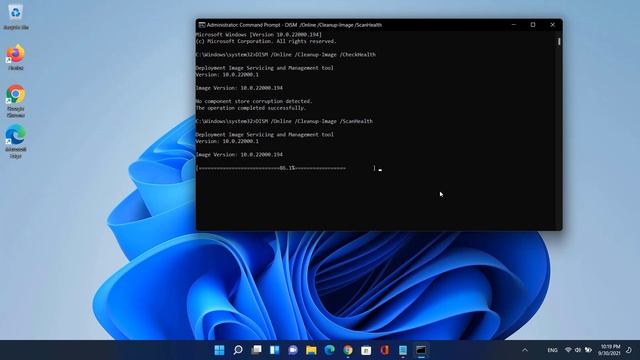Screen dimensions: 640x360
Task: Open the ENG language indicator
Action: coord(552,350)
